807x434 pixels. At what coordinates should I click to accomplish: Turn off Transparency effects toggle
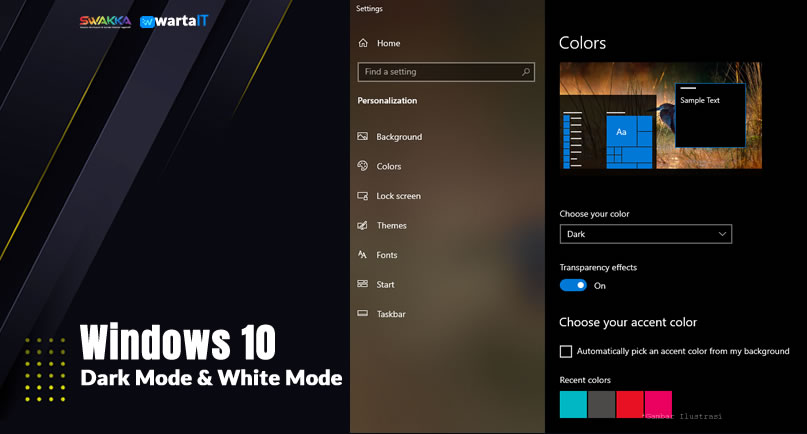click(x=573, y=285)
